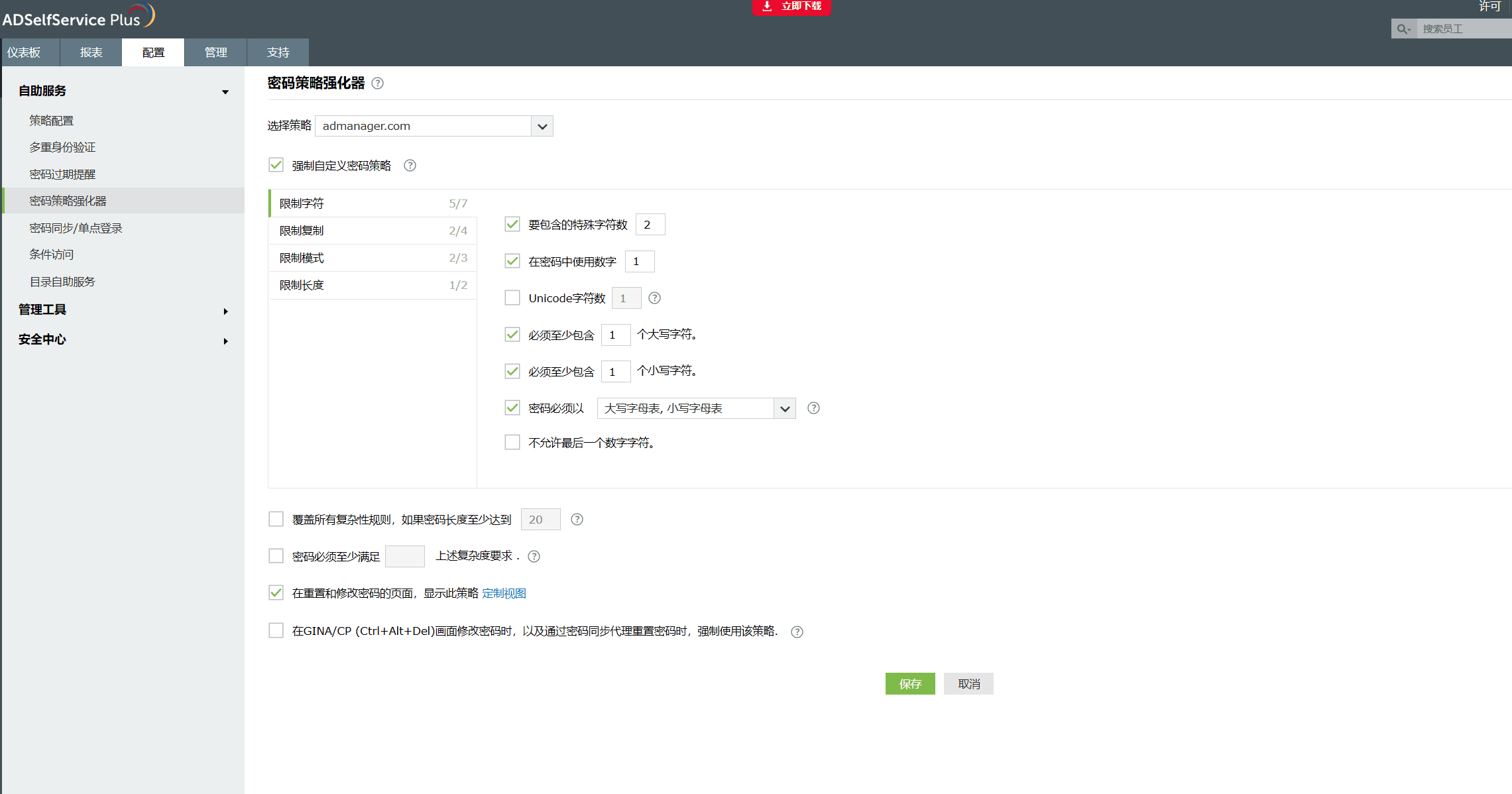1512x794 pixels.
Task: View help for 密码必须以 dropdown rule
Action: pos(813,408)
